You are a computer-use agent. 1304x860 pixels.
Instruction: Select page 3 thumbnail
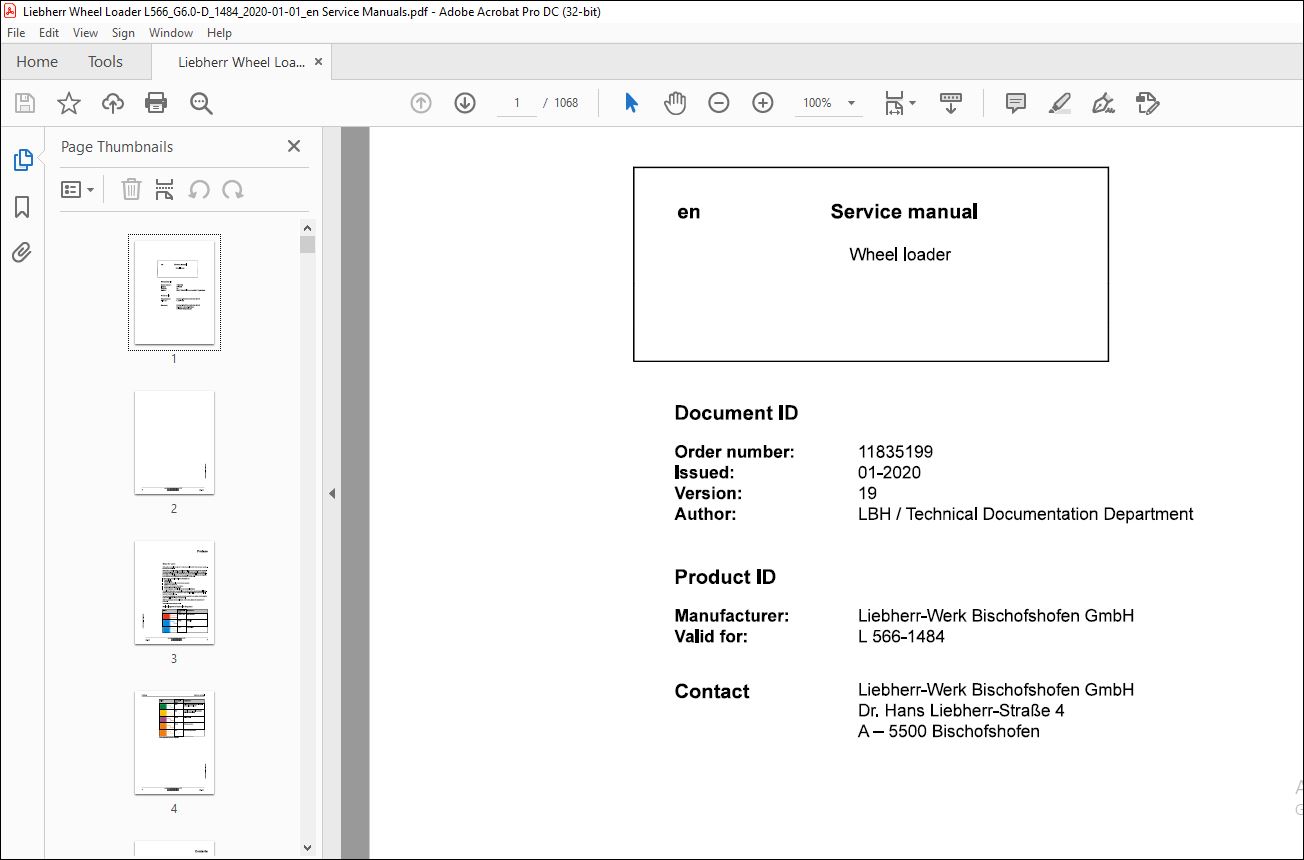(174, 592)
